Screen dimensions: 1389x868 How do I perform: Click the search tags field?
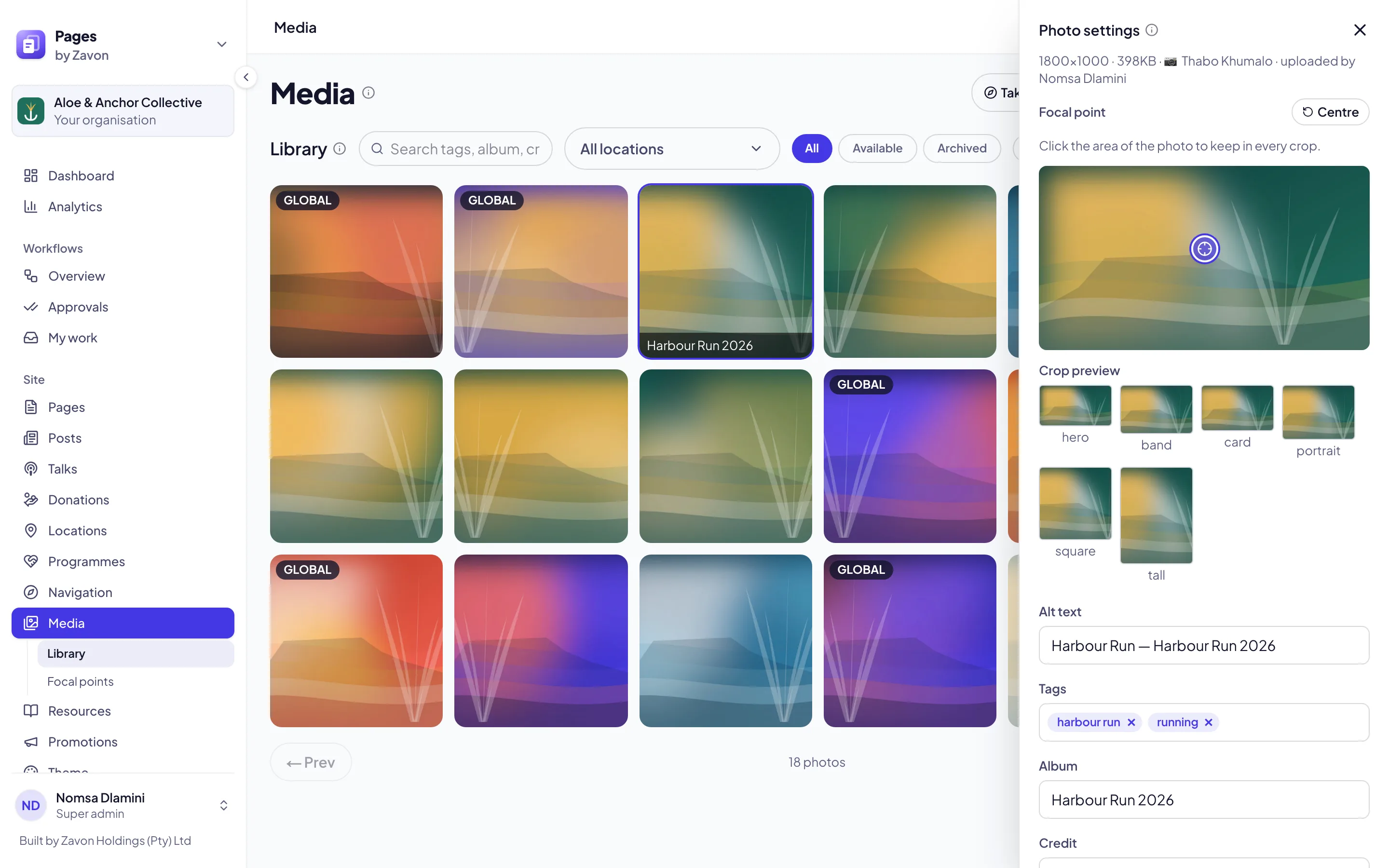click(x=456, y=149)
